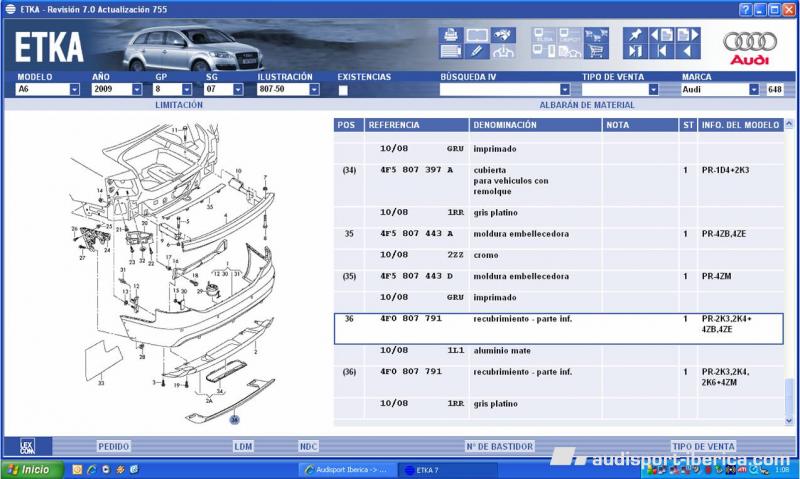The height and width of the screenshot is (479, 800).
Task: Click the printer icon in the toolbar
Action: 451,35
